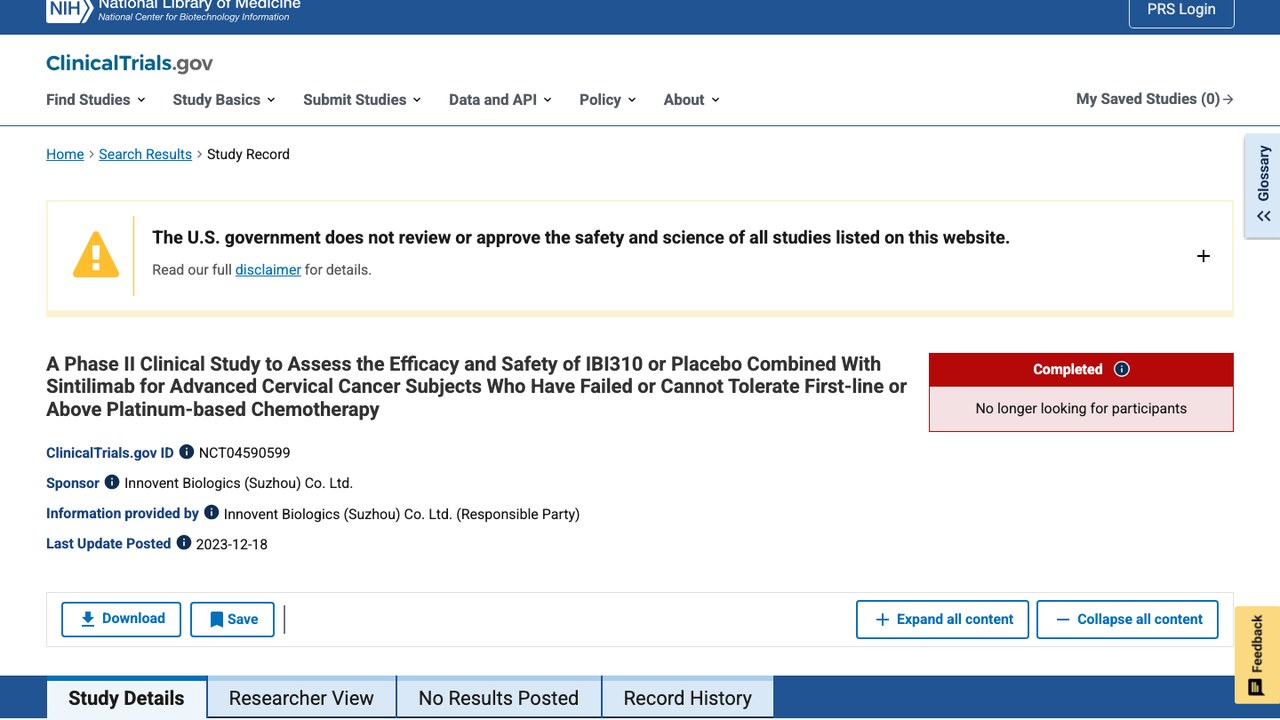Screen dimensions: 1280x720
Task: Click the info icon next to ClinicalTrials.gov ID
Action: coord(186,452)
